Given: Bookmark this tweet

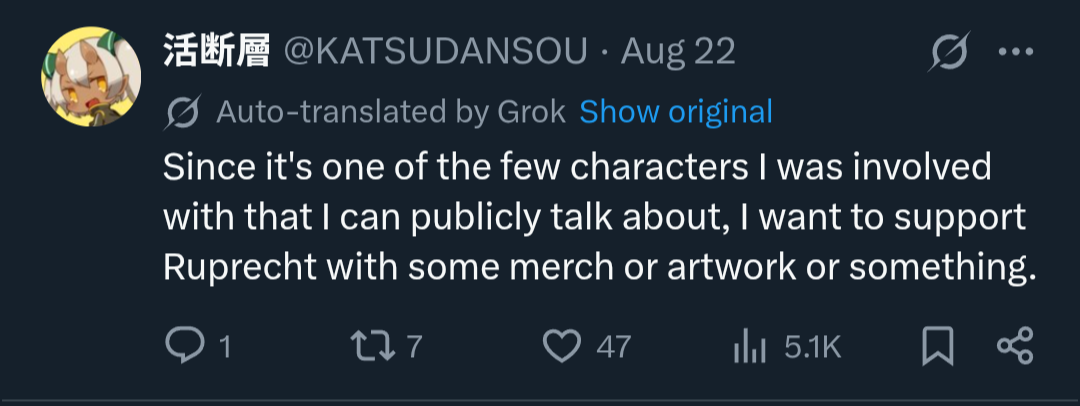Looking at the screenshot, I should point(937,347).
